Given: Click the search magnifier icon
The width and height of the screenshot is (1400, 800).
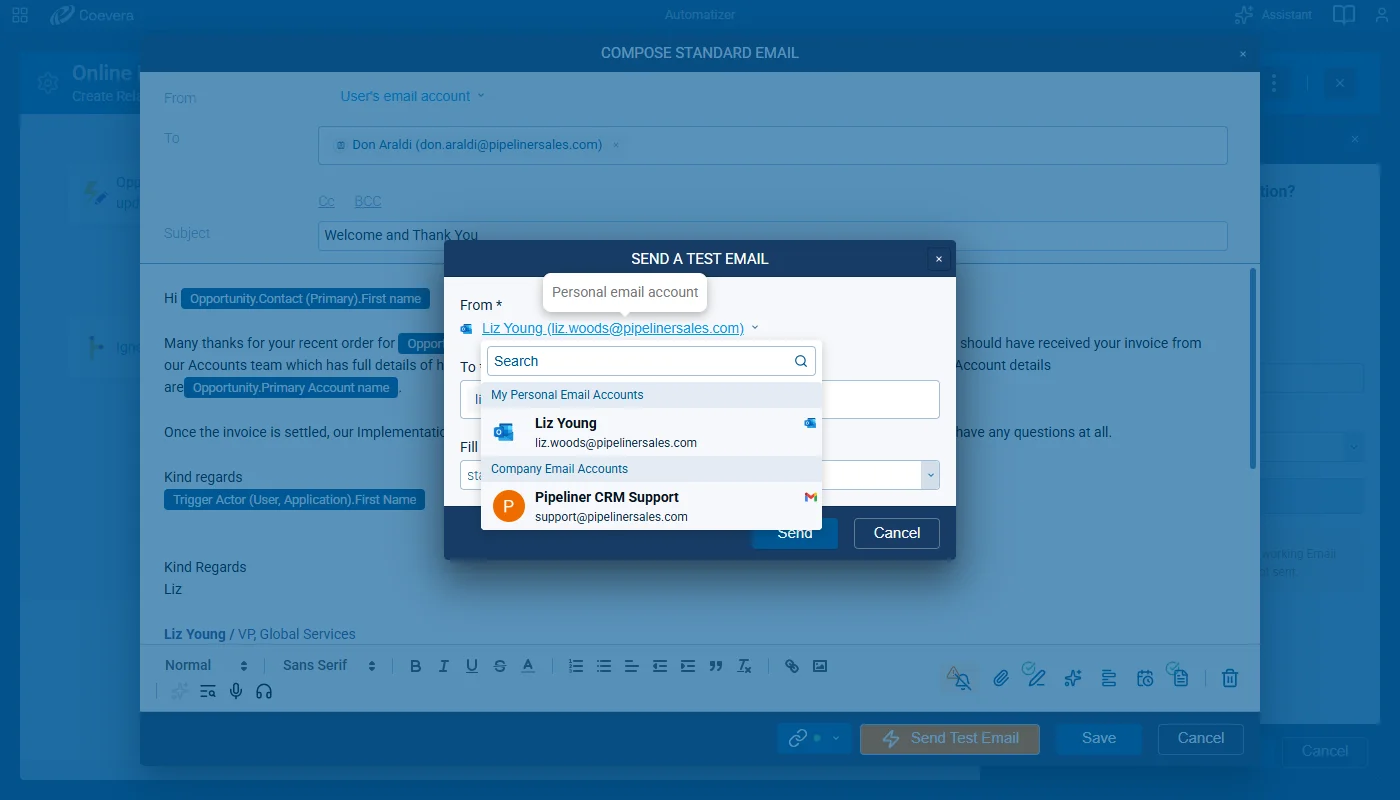Looking at the screenshot, I should [x=801, y=361].
